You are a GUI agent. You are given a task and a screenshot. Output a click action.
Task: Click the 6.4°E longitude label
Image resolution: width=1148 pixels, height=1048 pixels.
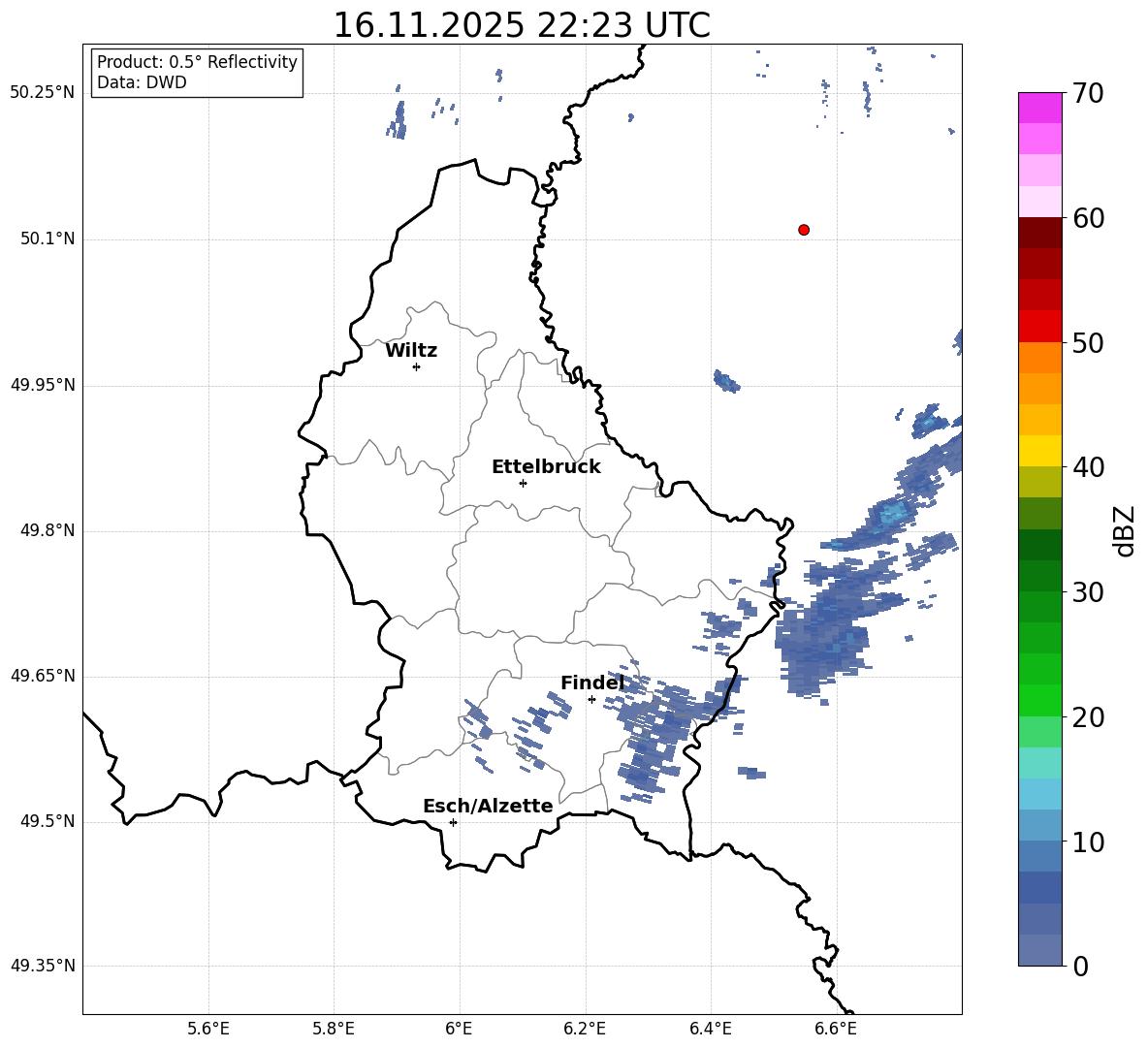tap(710, 1029)
